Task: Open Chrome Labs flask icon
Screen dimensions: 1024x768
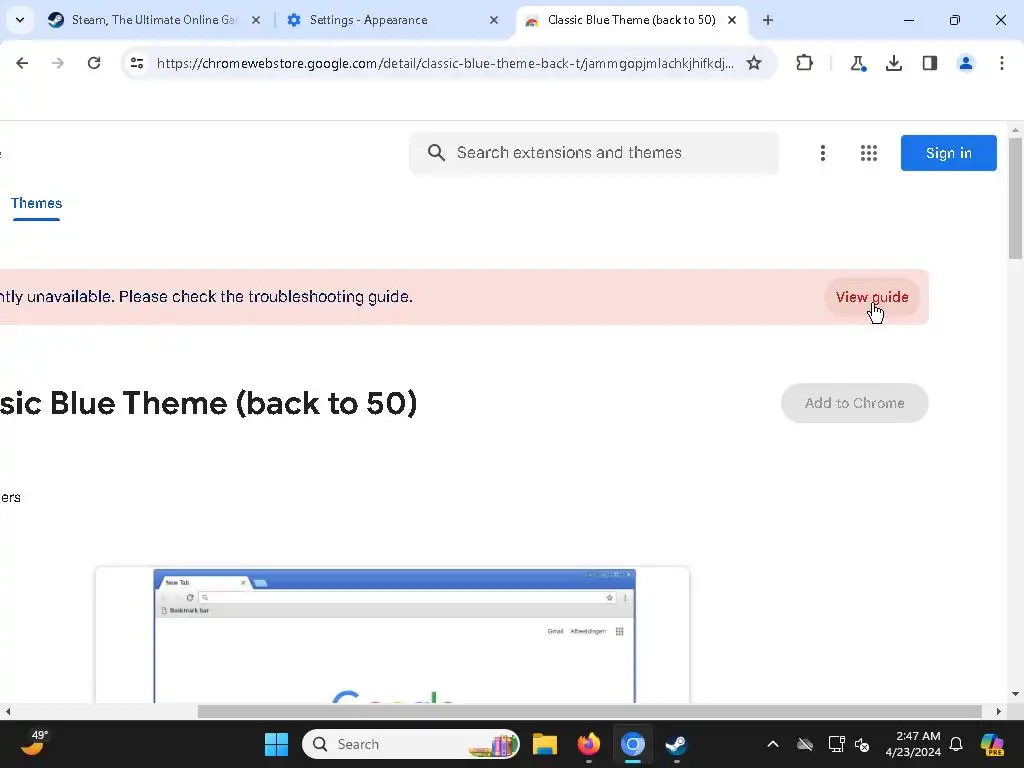Action: point(857,63)
